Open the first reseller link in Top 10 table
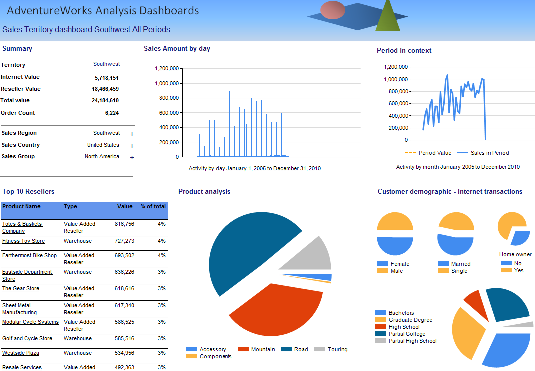Screen dimensions: 535x371 [22, 228]
